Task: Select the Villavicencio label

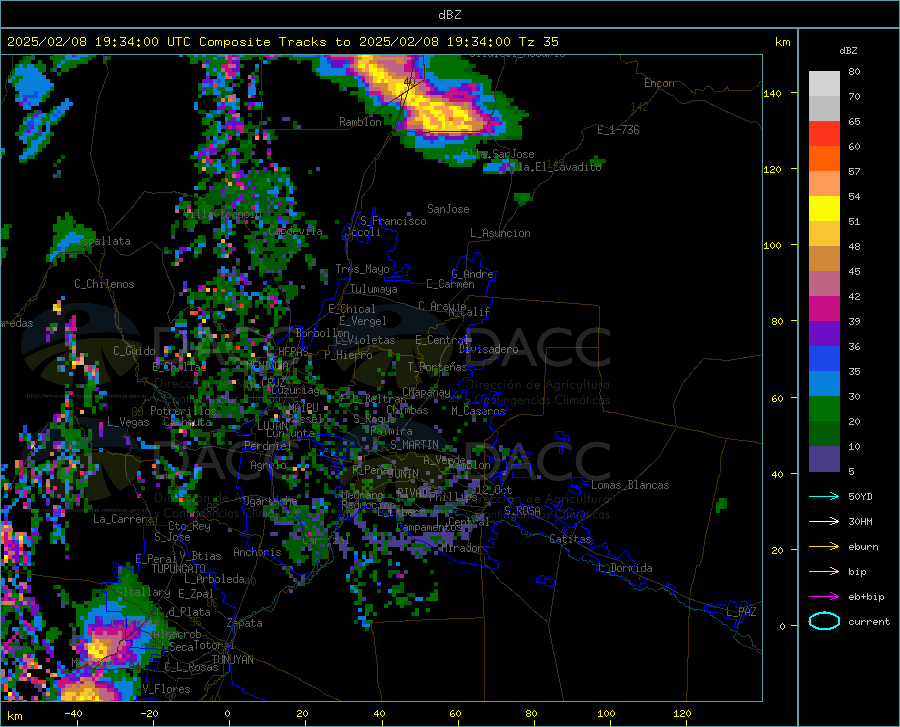Action: tap(223, 214)
